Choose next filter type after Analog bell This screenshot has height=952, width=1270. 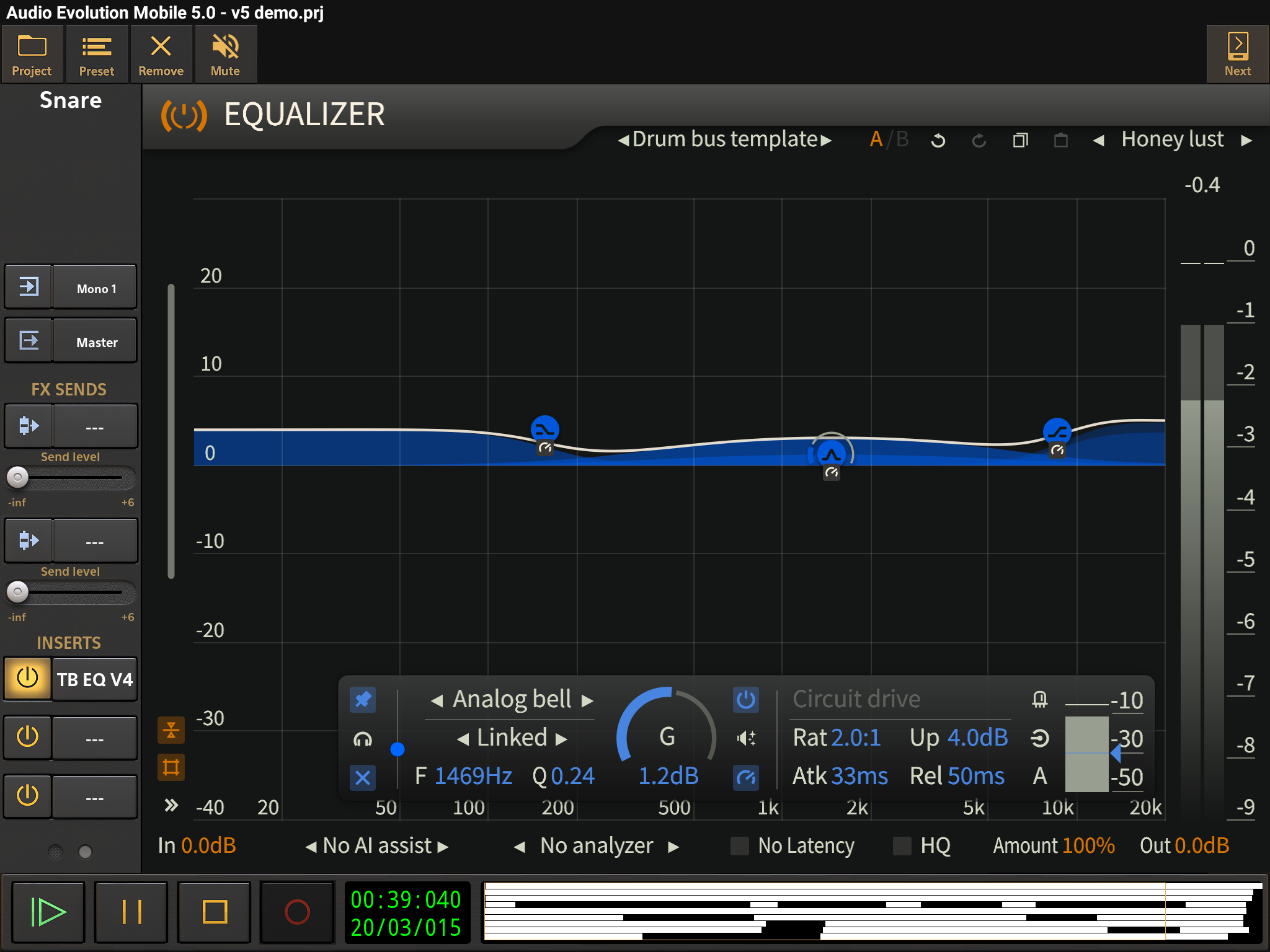[x=587, y=700]
